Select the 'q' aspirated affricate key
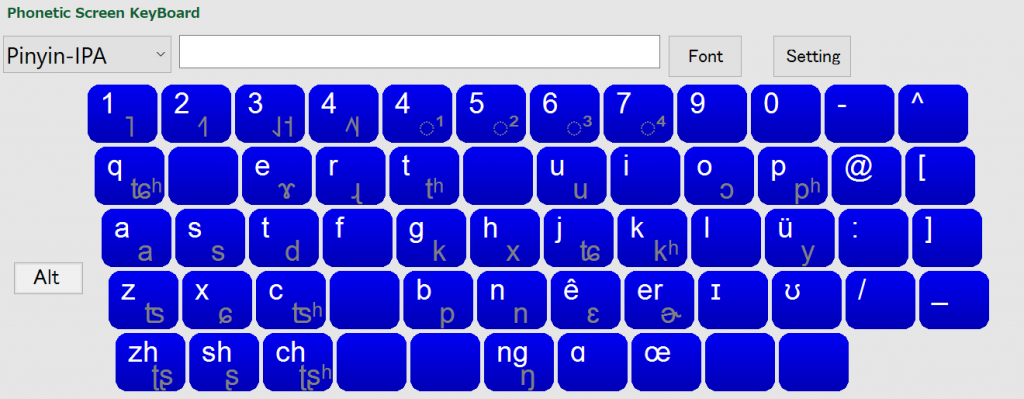The height and width of the screenshot is (399, 1024). 129,176
